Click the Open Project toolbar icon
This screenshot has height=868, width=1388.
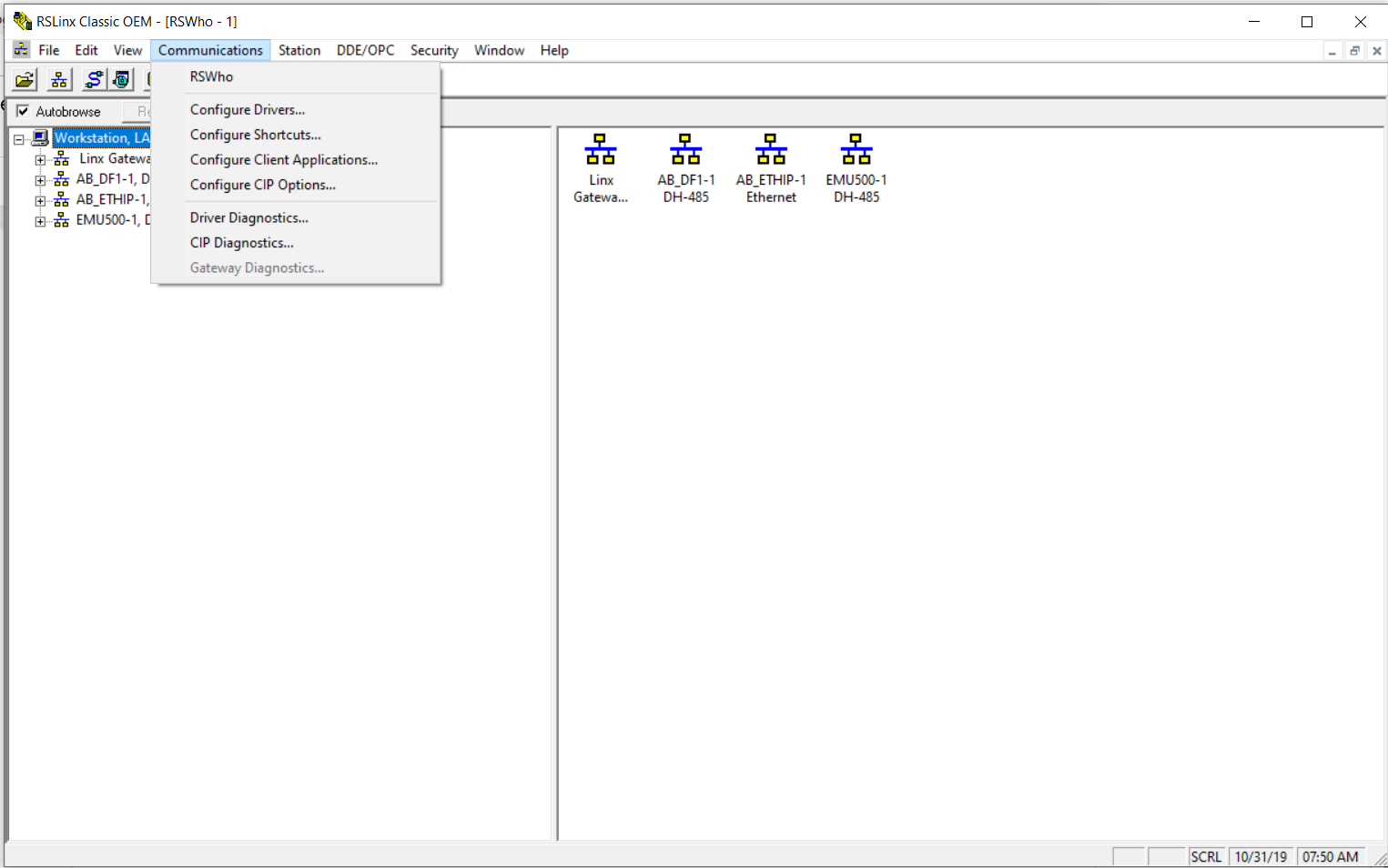[x=25, y=80]
